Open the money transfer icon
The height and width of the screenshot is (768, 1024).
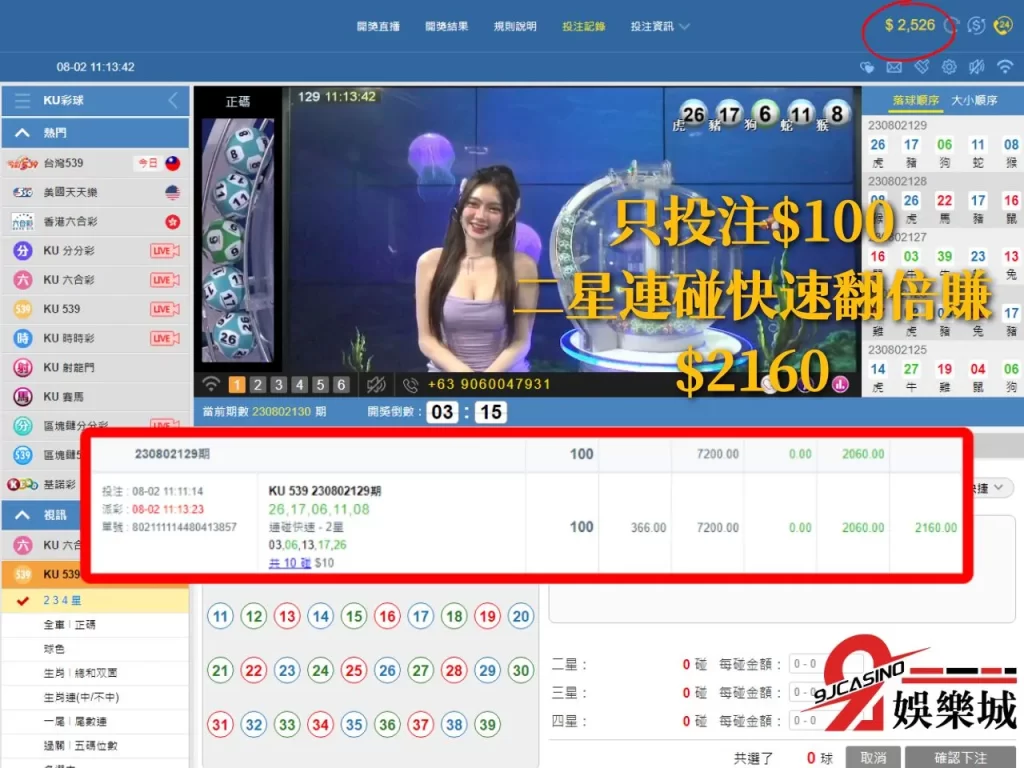(x=976, y=25)
